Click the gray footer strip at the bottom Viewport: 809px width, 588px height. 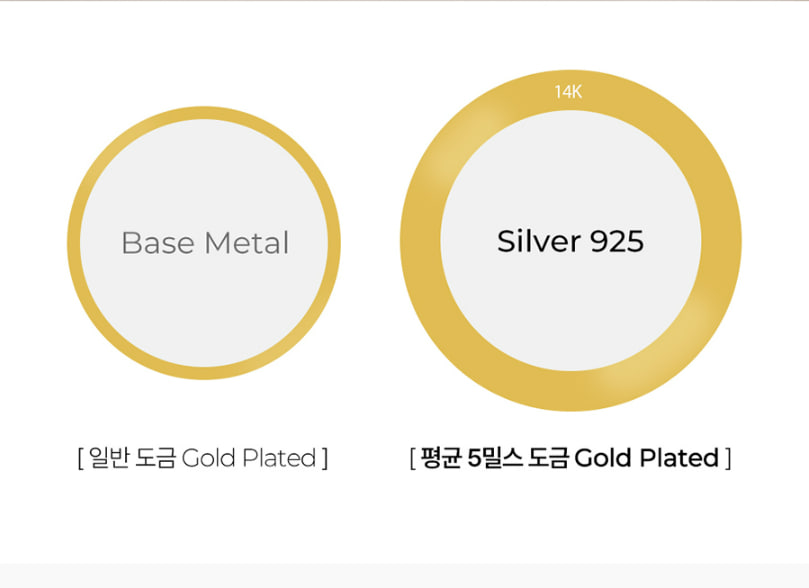pyautogui.click(x=404, y=576)
